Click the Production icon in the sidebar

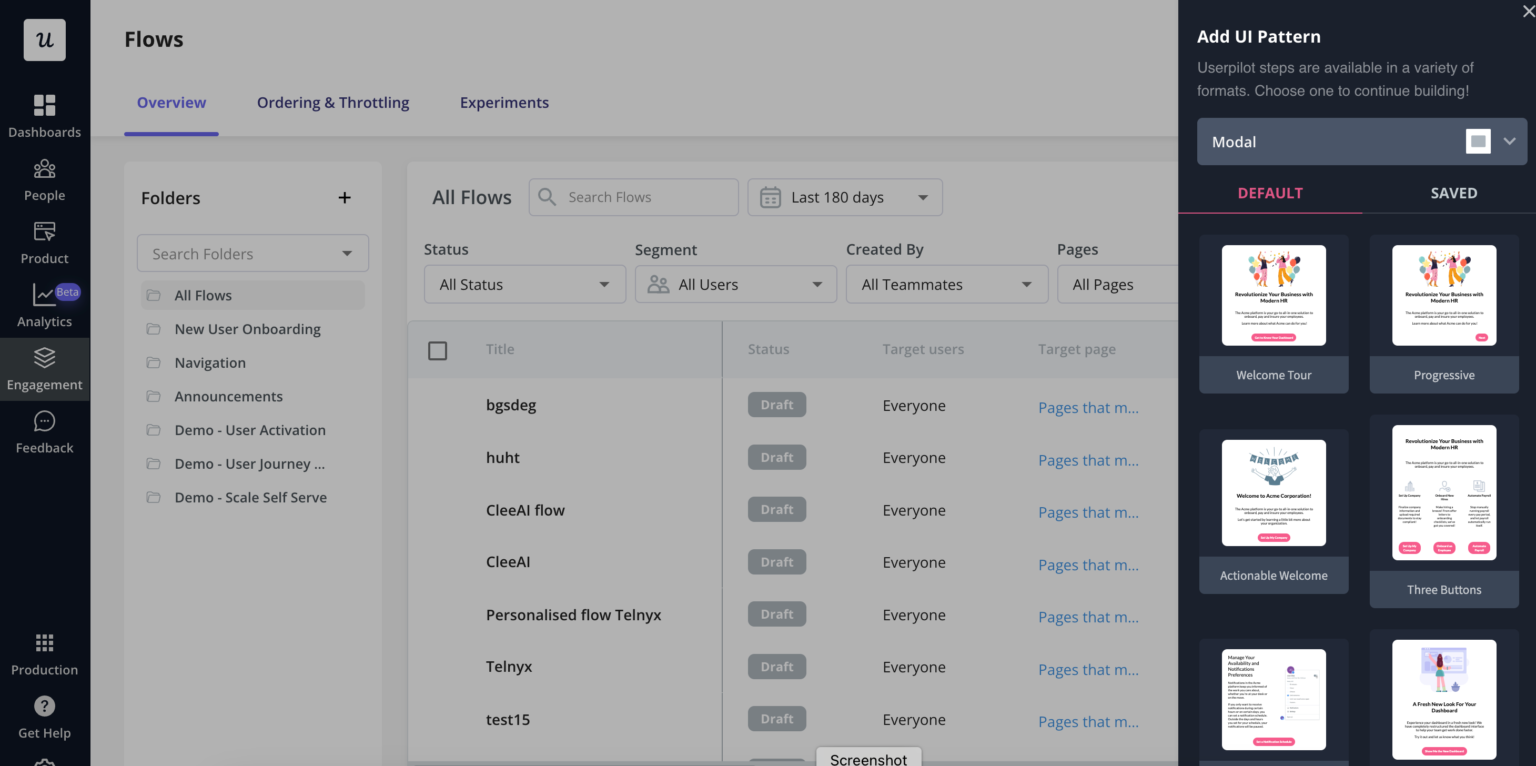click(44, 653)
